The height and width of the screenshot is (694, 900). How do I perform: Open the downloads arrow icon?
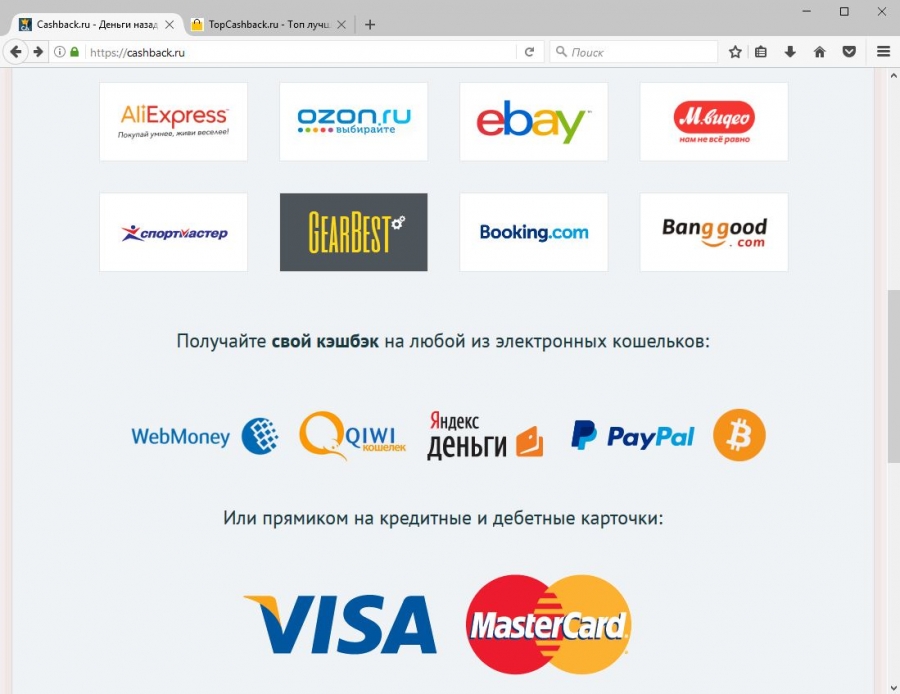[x=790, y=52]
